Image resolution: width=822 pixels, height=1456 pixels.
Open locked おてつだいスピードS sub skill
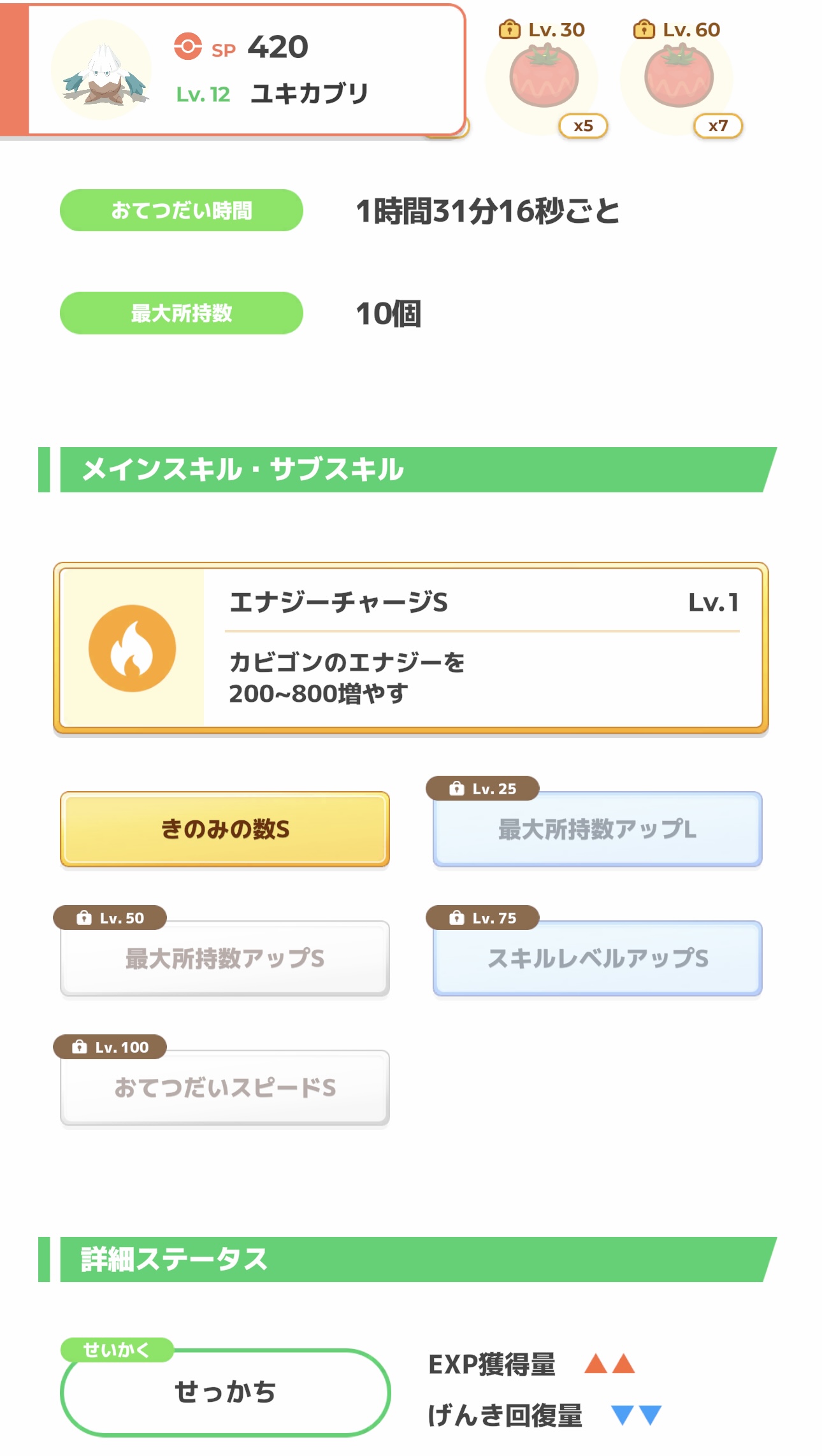click(225, 1088)
